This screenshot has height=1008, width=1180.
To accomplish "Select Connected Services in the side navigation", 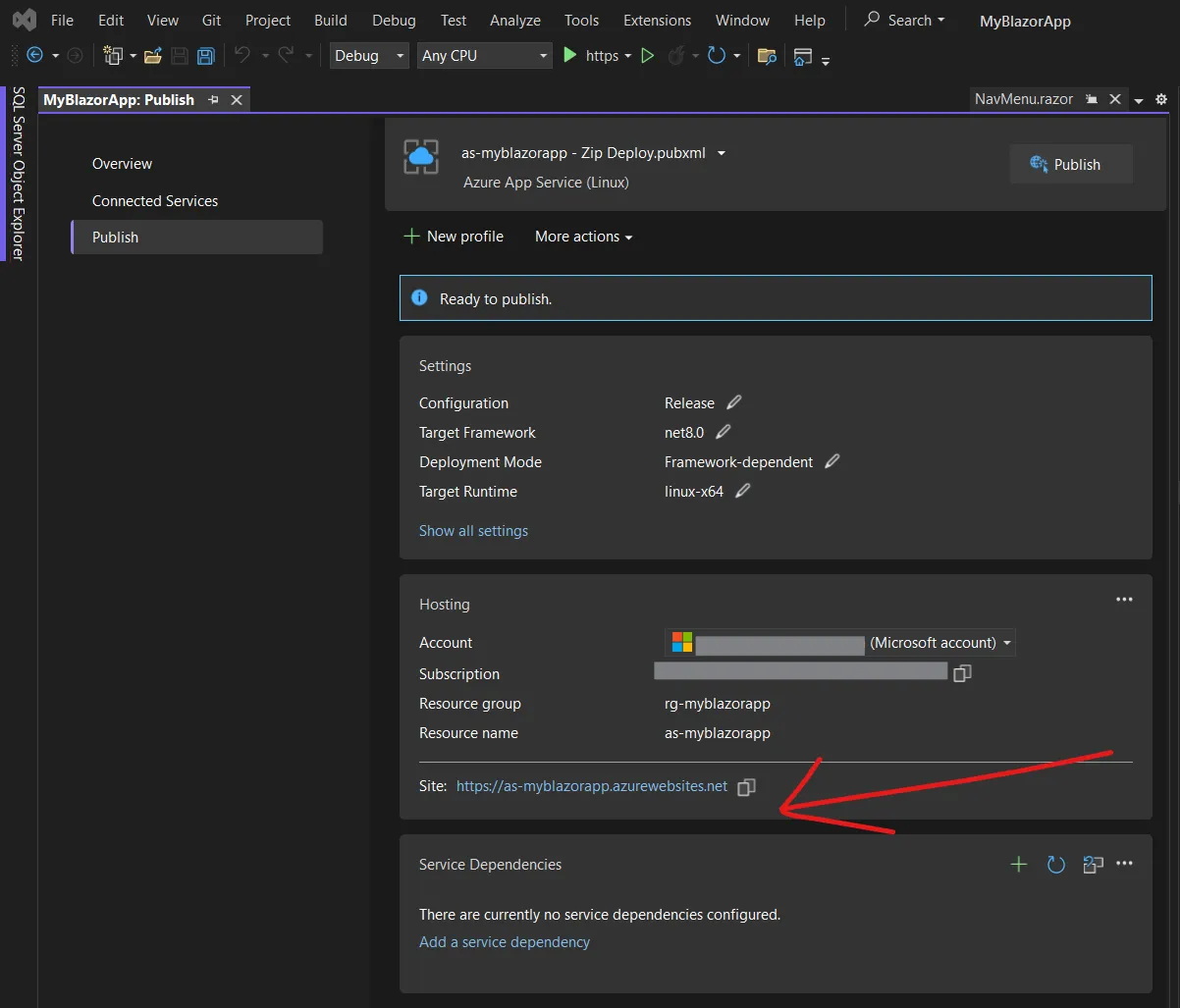I will 155,200.
